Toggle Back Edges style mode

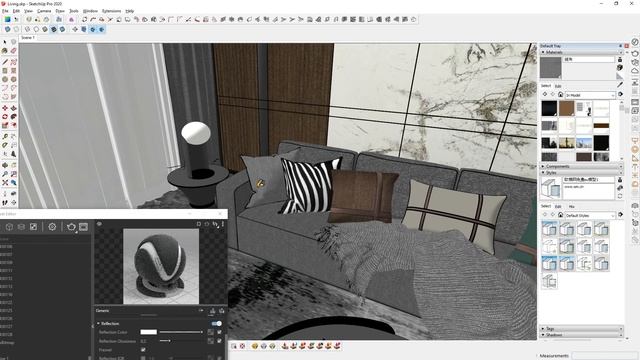[16, 29]
